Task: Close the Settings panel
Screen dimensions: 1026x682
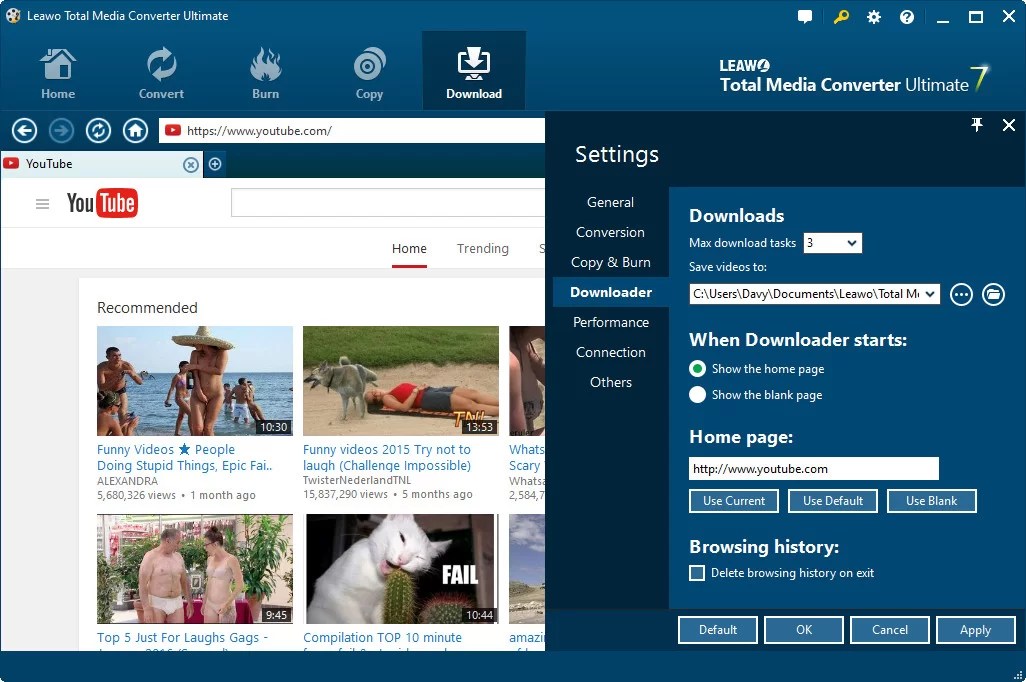Action: coord(1008,125)
